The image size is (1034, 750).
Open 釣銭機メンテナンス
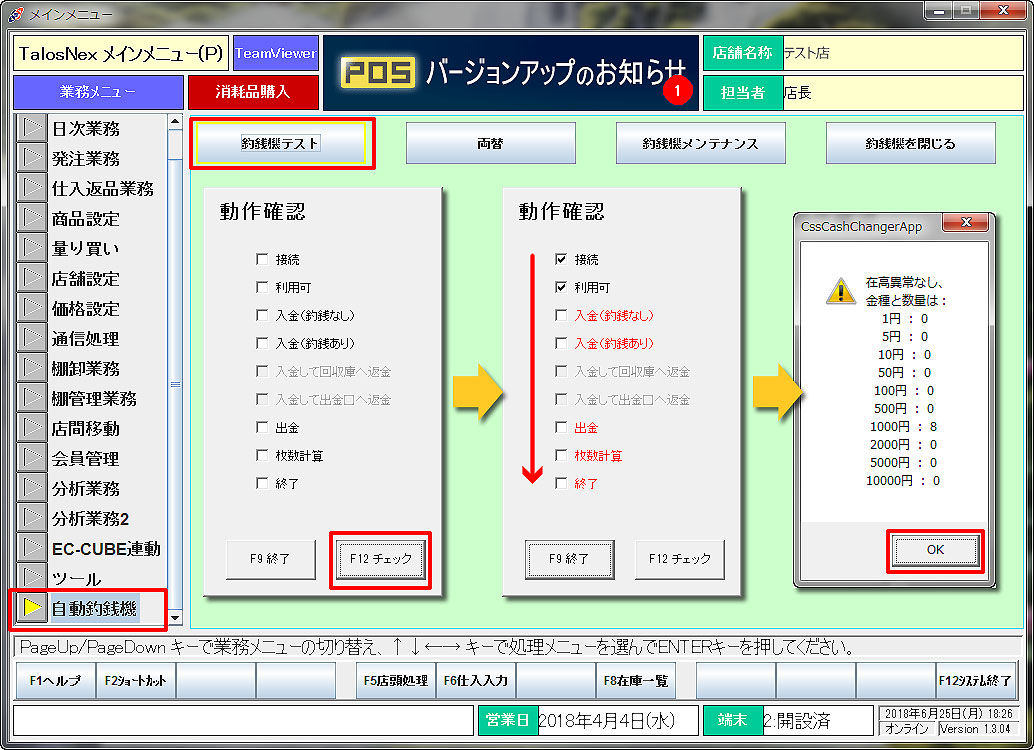pos(700,143)
